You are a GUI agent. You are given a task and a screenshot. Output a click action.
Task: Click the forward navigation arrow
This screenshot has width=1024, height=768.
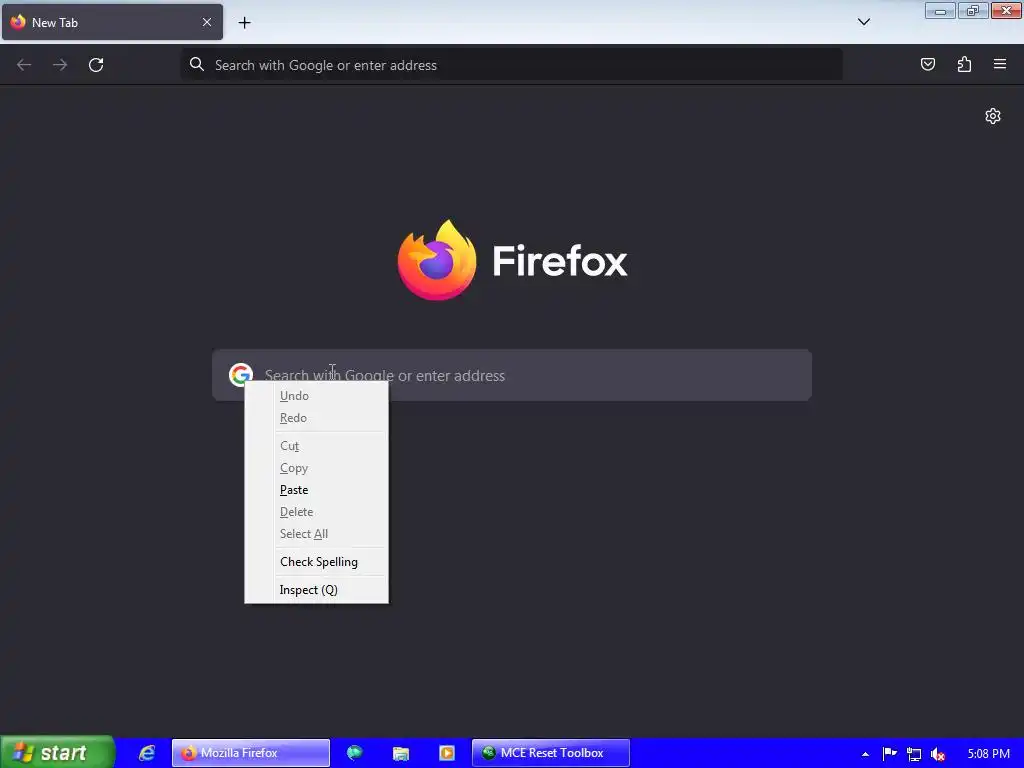(x=60, y=65)
